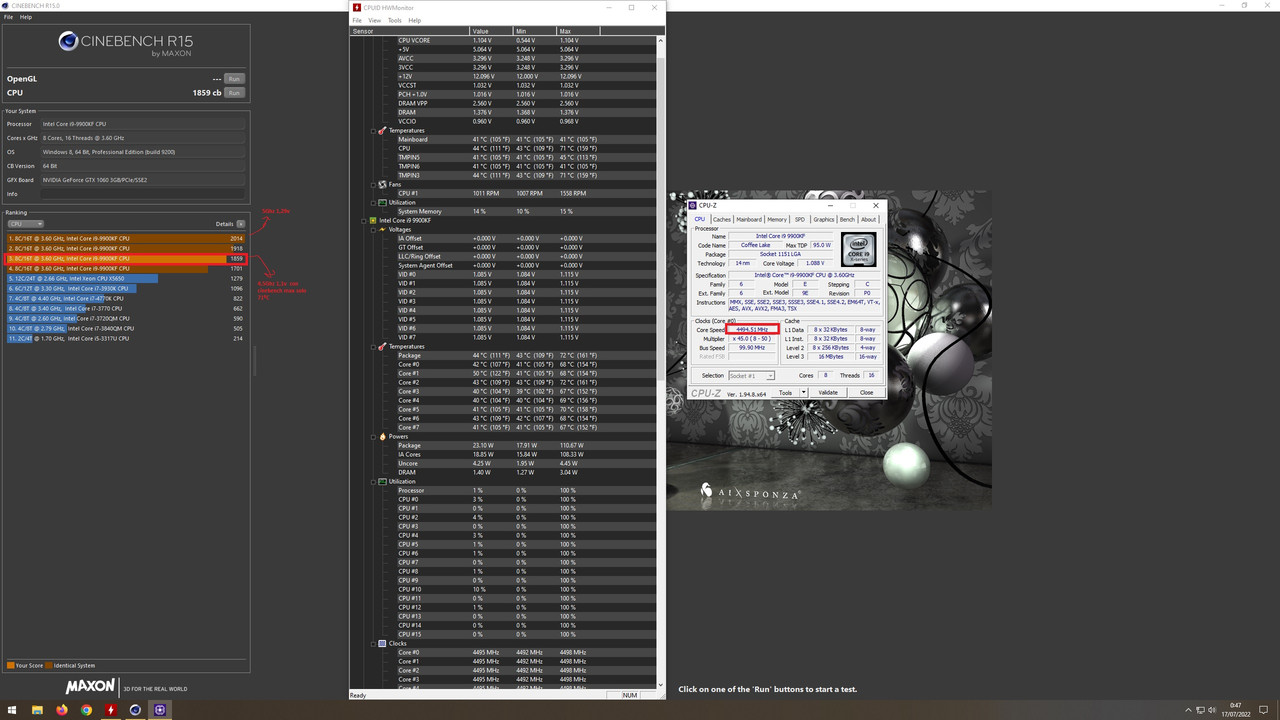Open Tools menu in HWMonitor
The image size is (1280, 720).
point(394,20)
